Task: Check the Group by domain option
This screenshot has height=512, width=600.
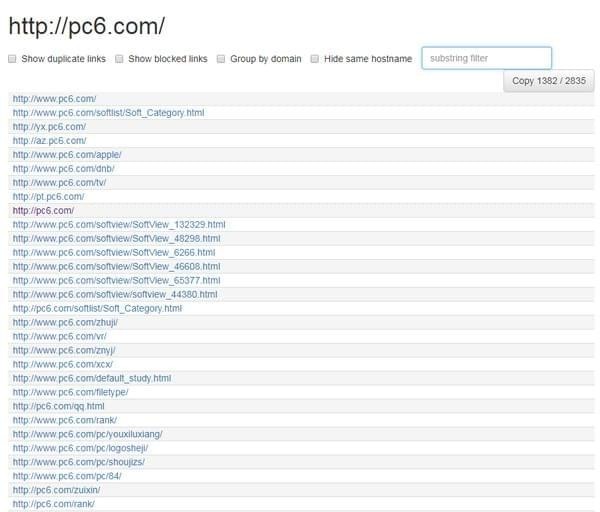Action: [x=221, y=59]
